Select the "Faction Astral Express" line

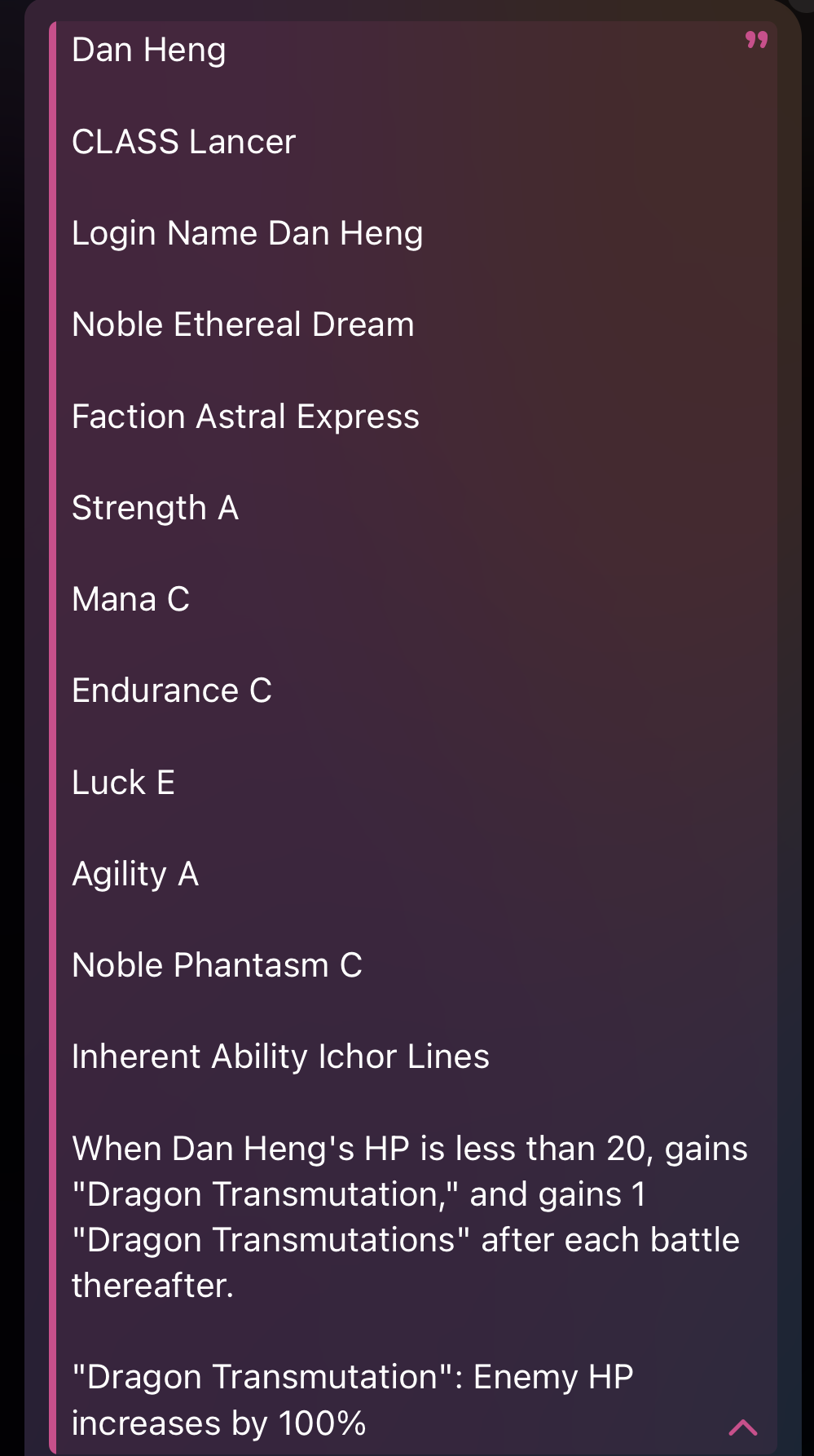tap(245, 417)
